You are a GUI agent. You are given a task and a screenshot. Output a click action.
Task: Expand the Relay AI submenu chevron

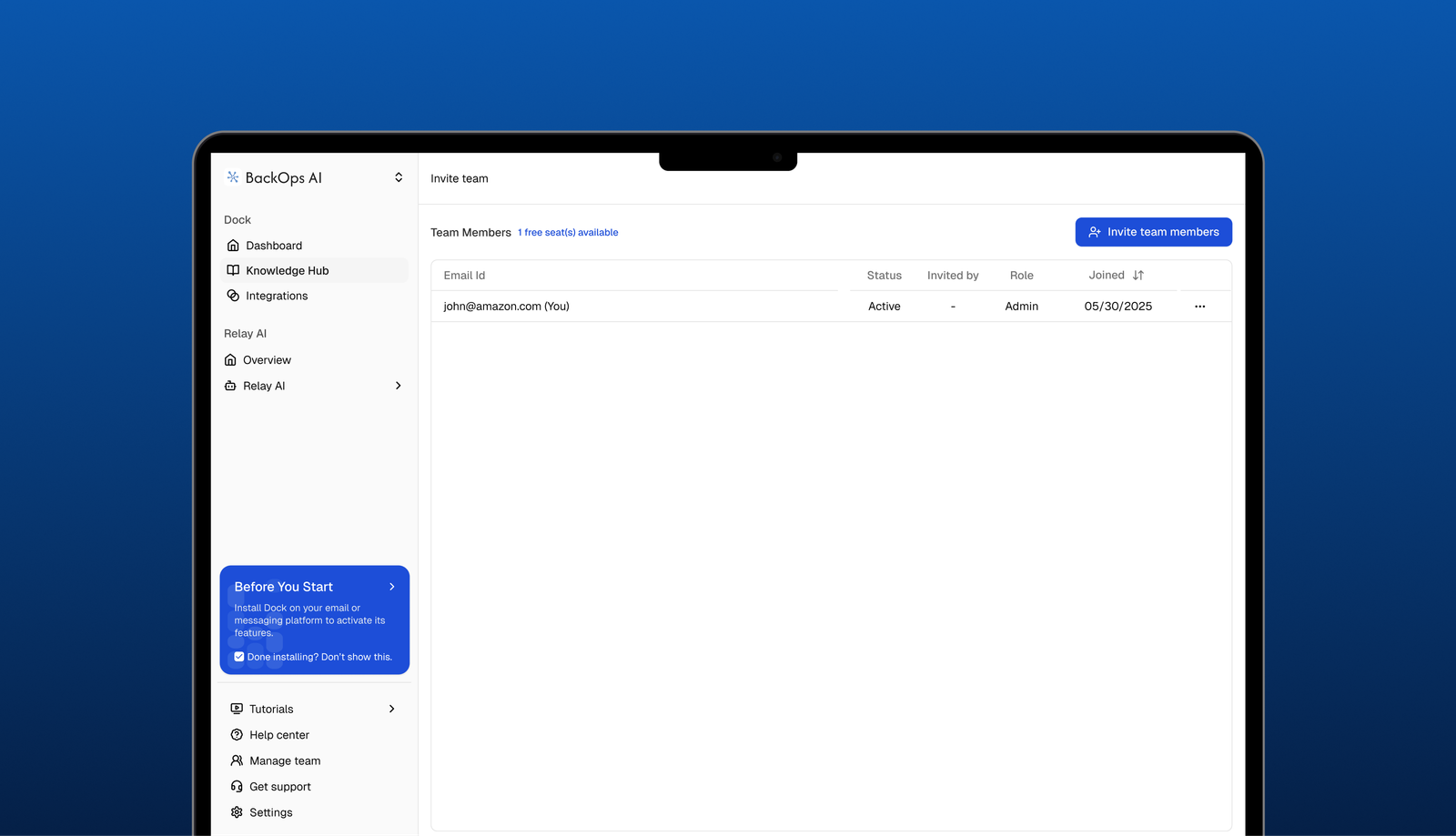(398, 386)
